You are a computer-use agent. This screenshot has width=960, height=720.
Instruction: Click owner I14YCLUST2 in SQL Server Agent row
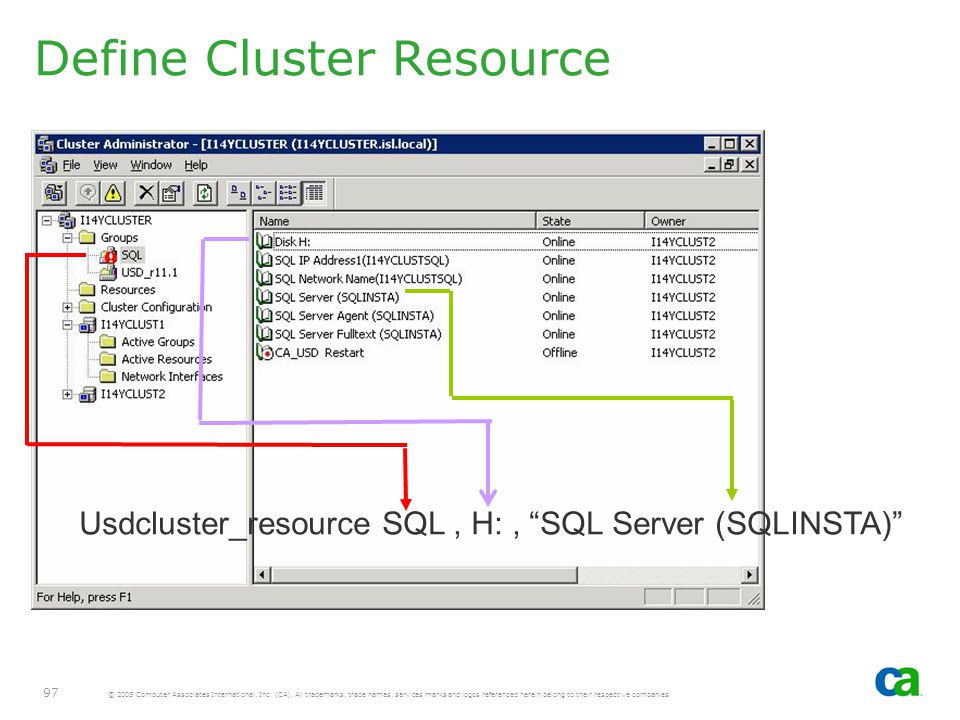683,316
